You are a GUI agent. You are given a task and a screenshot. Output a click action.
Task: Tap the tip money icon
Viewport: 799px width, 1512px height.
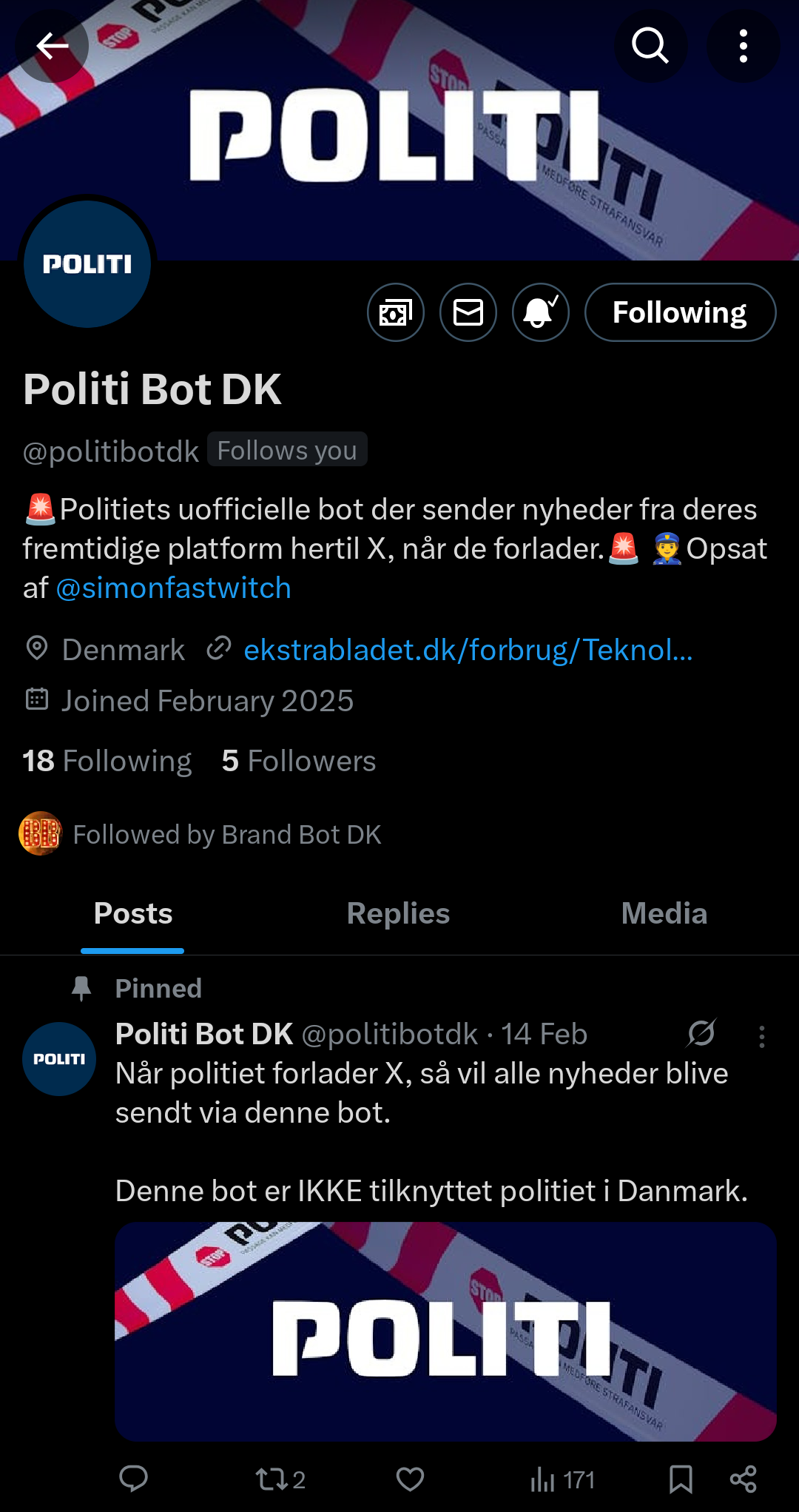pyautogui.click(x=396, y=312)
